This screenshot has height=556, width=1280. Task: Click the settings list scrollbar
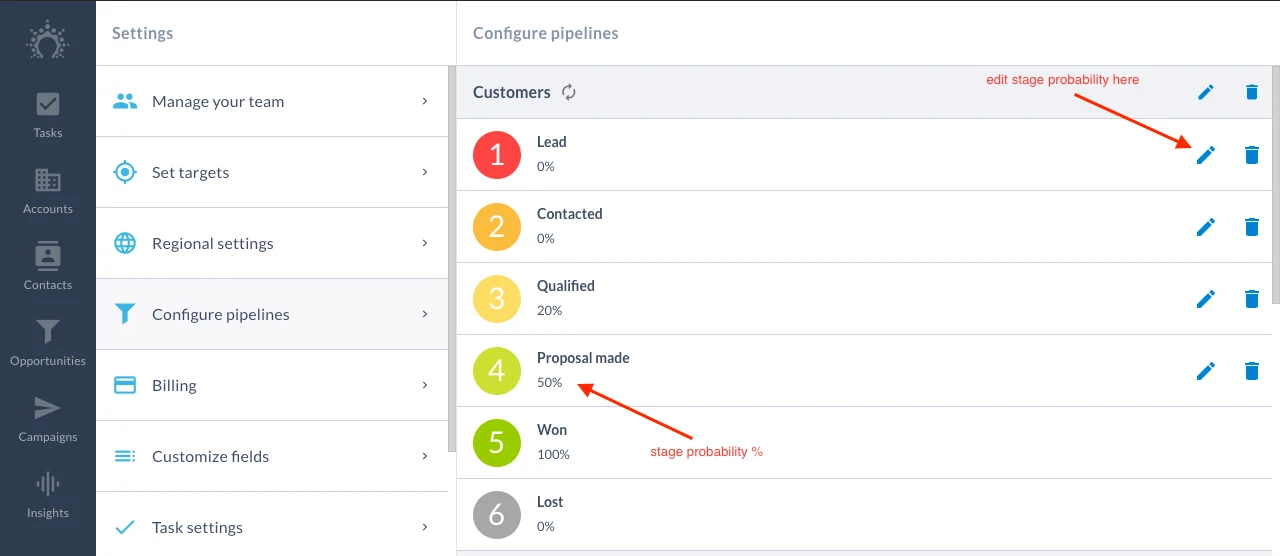click(452, 259)
